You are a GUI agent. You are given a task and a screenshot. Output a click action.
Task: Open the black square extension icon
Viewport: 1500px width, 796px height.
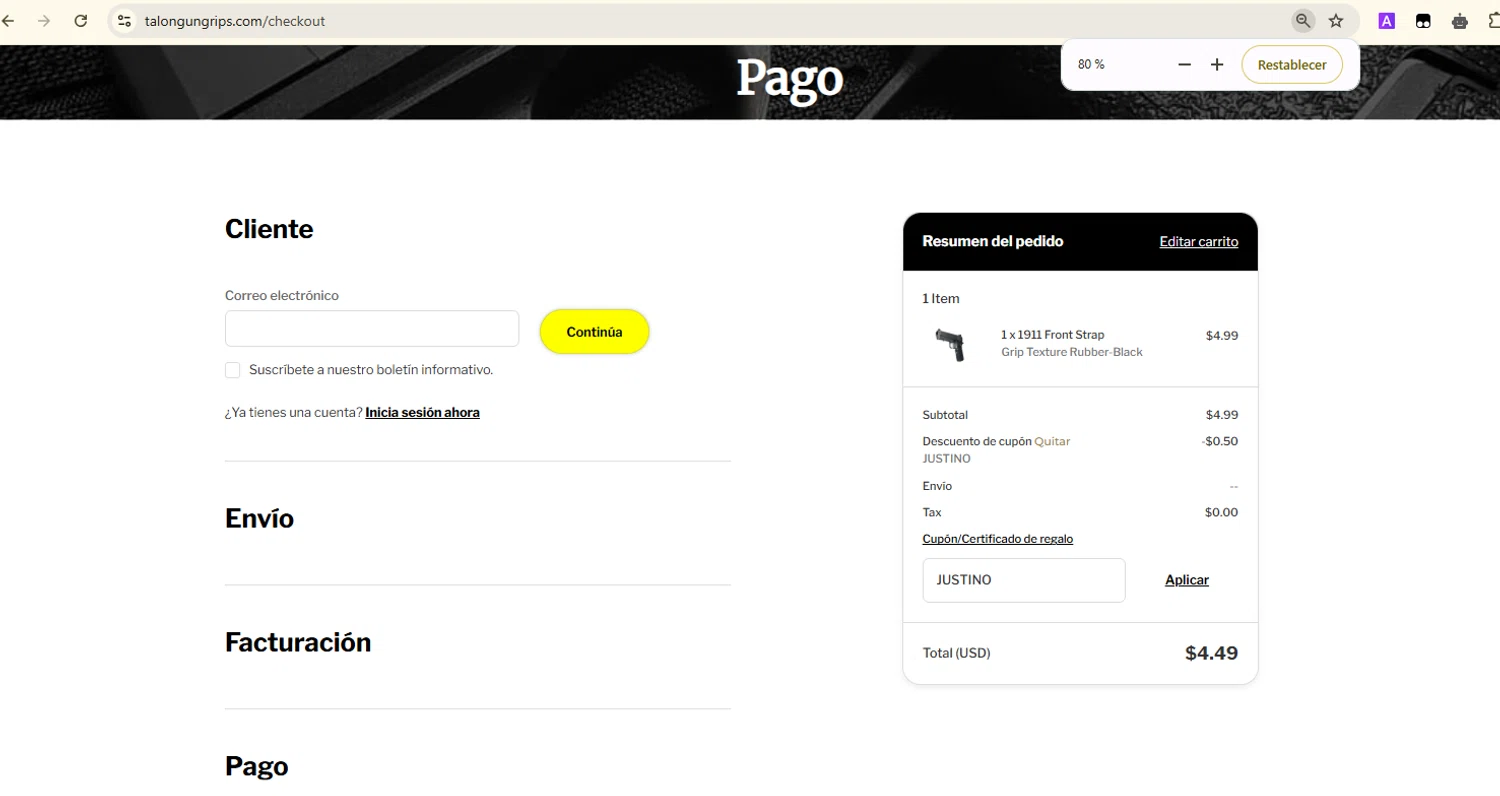click(x=1423, y=20)
